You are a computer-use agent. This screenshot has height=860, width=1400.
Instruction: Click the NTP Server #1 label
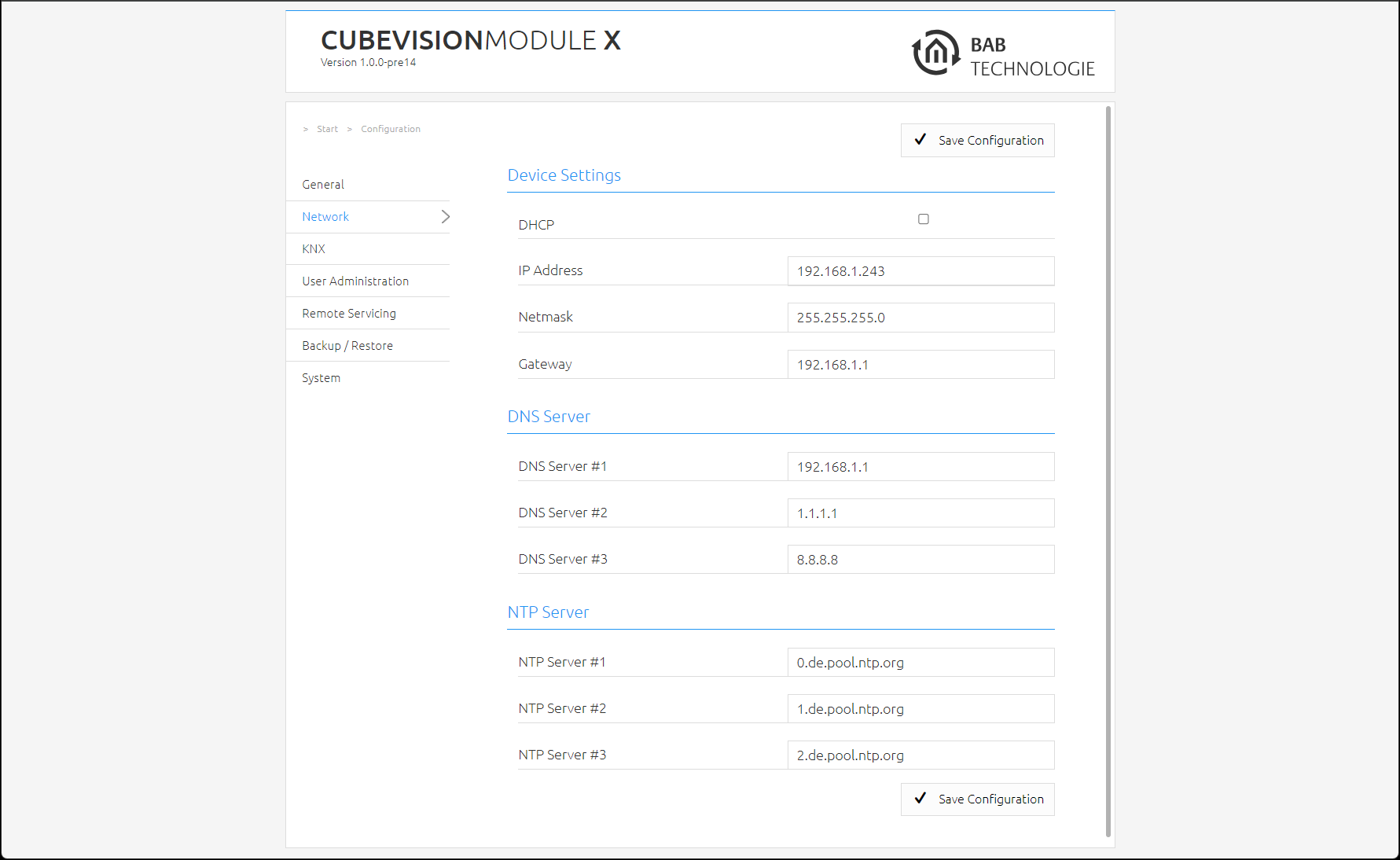coord(562,662)
